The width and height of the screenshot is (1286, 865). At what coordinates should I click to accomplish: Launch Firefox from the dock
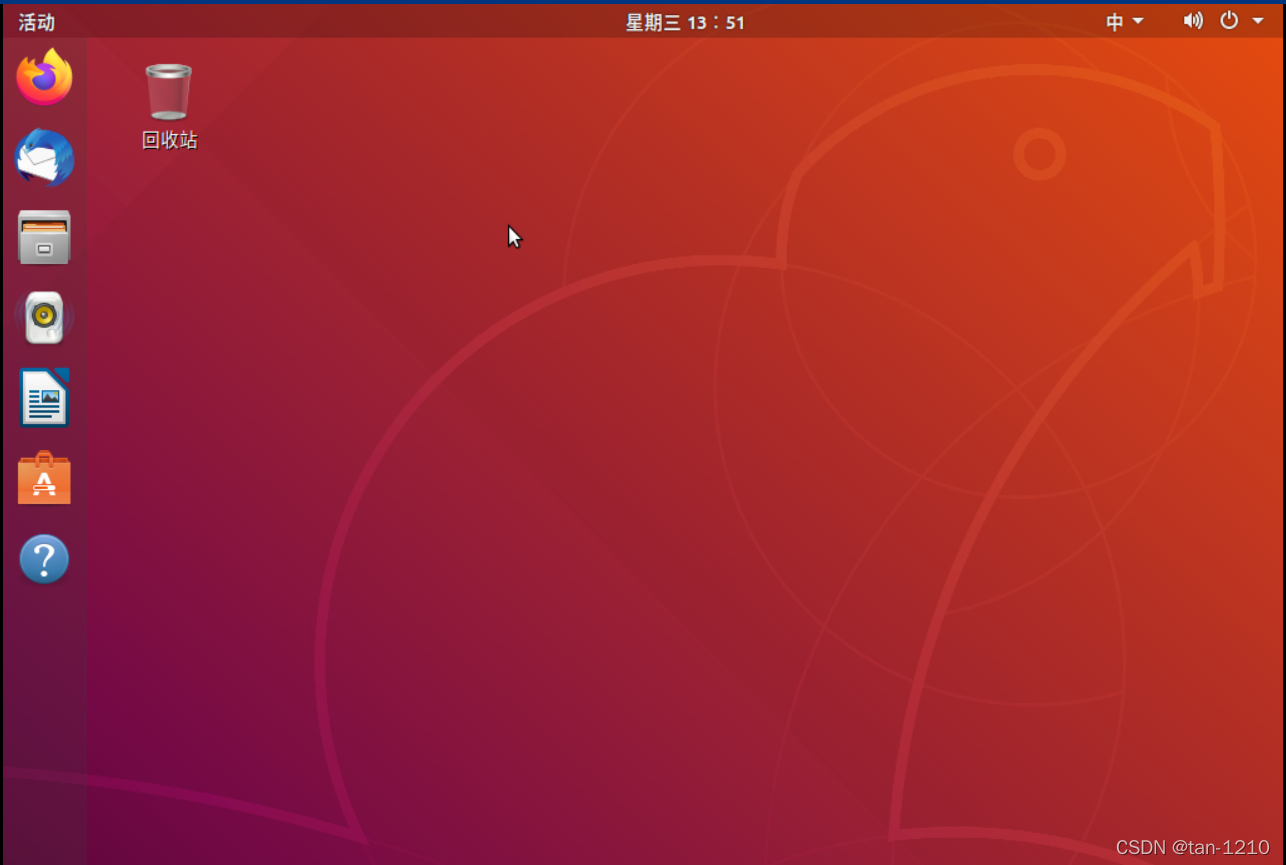click(44, 77)
